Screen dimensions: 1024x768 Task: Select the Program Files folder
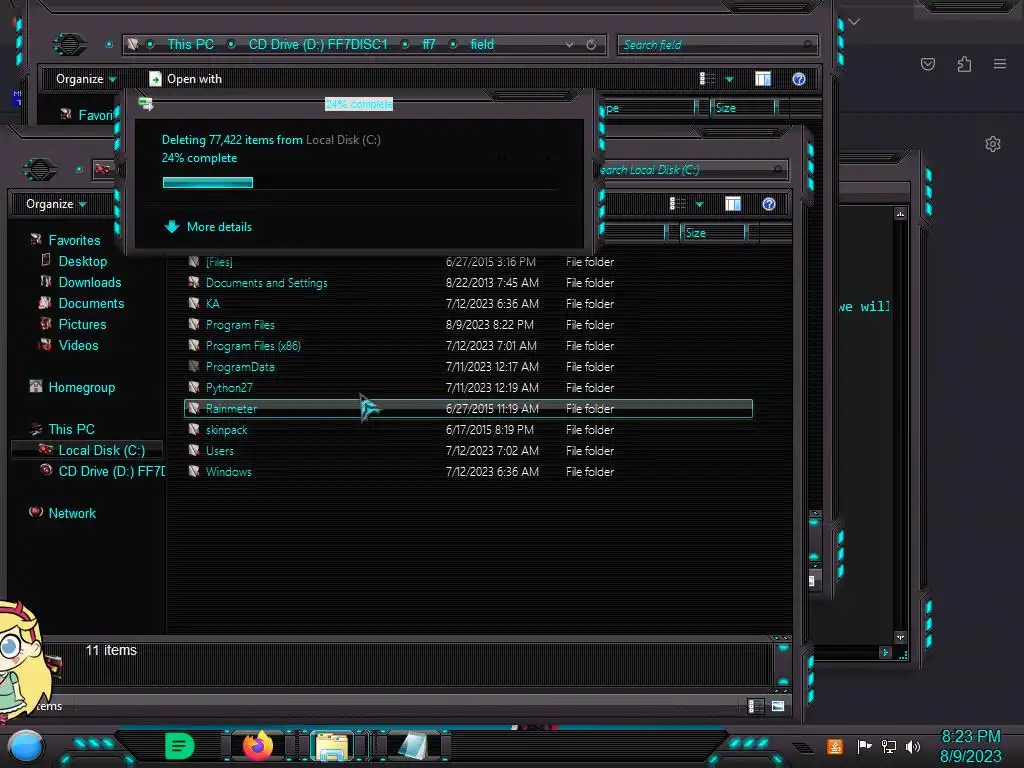[x=240, y=325]
